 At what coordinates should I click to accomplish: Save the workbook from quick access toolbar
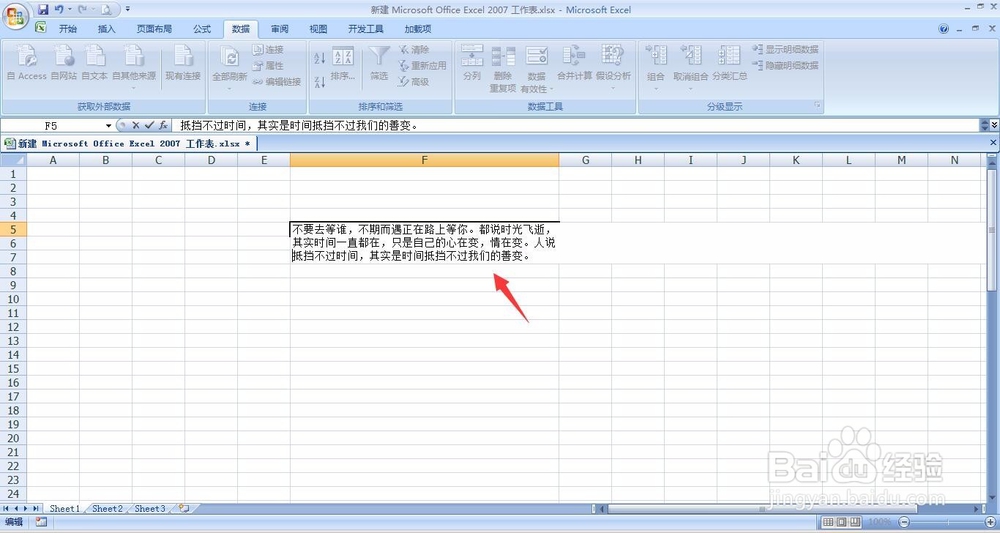[43, 10]
